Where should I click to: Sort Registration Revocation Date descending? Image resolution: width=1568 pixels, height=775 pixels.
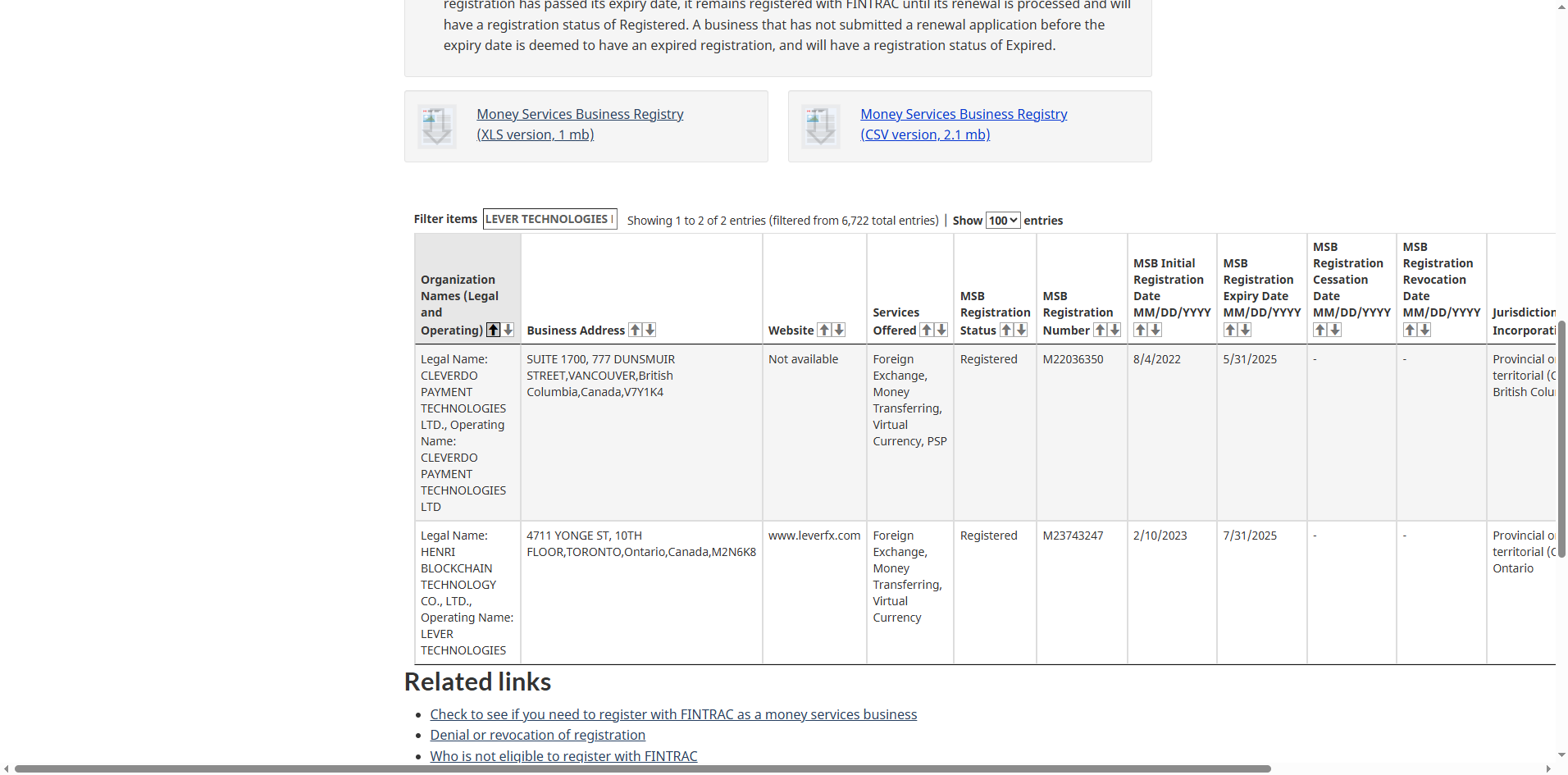(x=1425, y=330)
